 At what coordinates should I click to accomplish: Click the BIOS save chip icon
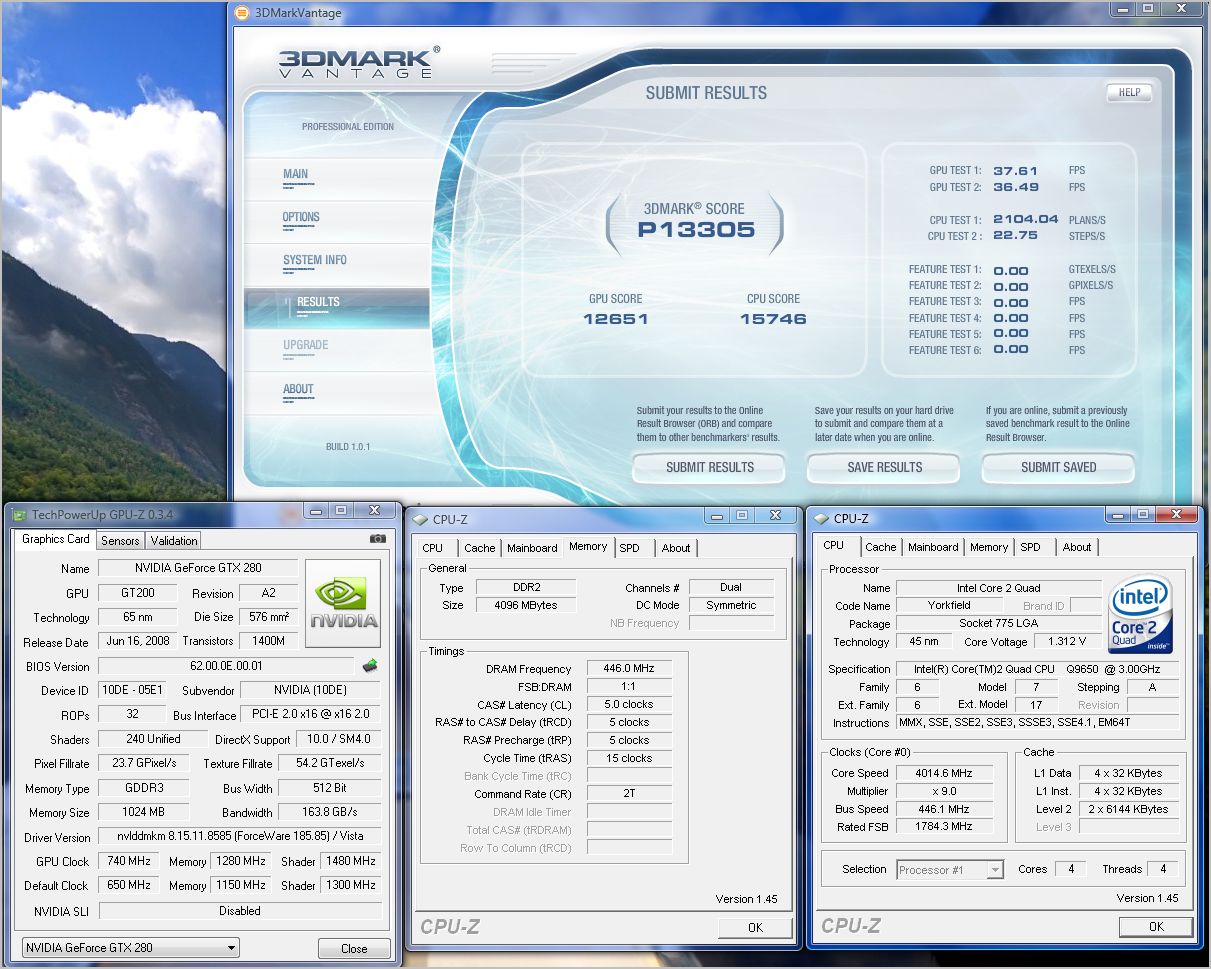370,666
